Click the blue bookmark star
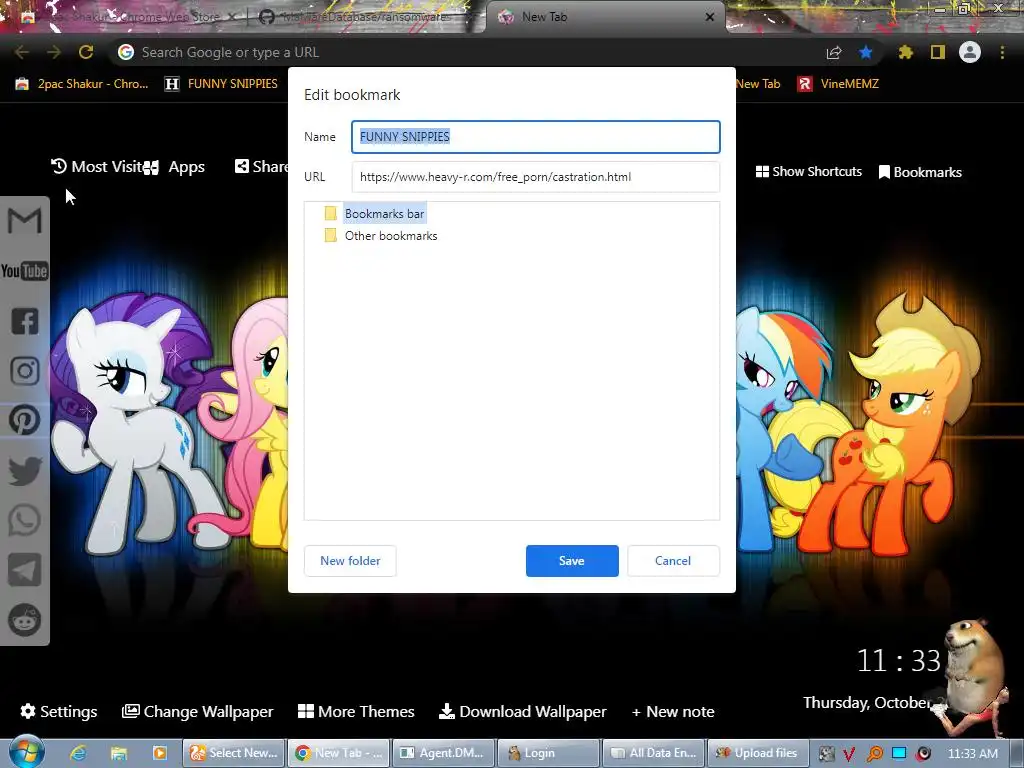The image size is (1024, 768). tap(866, 52)
